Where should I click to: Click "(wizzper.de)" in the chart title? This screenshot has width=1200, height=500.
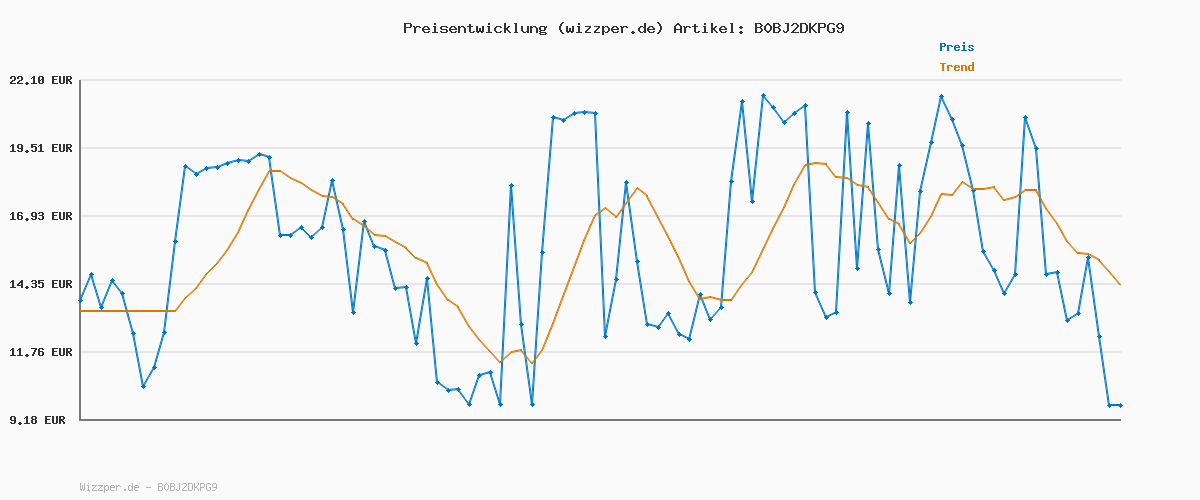point(608,28)
